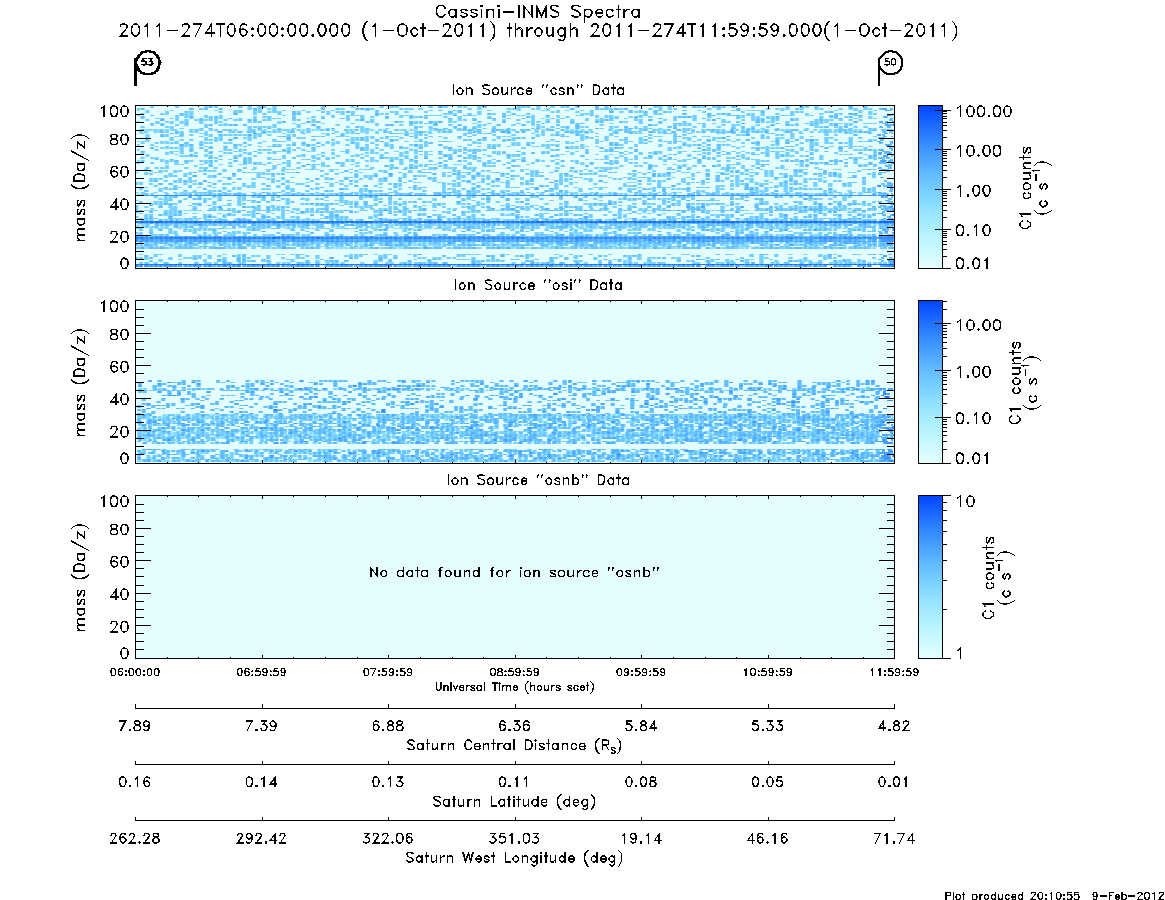Click the 0.16 latitude value
1165x900 pixels.
click(x=134, y=782)
